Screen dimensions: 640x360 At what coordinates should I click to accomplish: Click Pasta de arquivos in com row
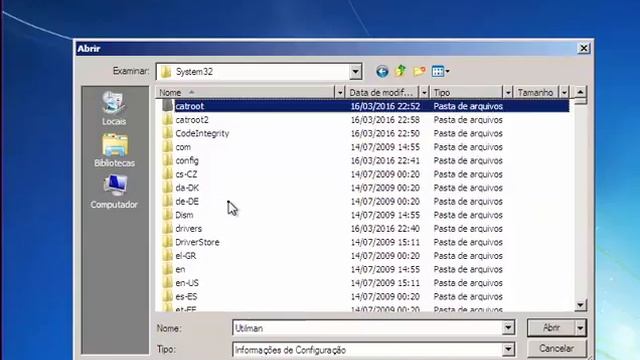[468, 147]
